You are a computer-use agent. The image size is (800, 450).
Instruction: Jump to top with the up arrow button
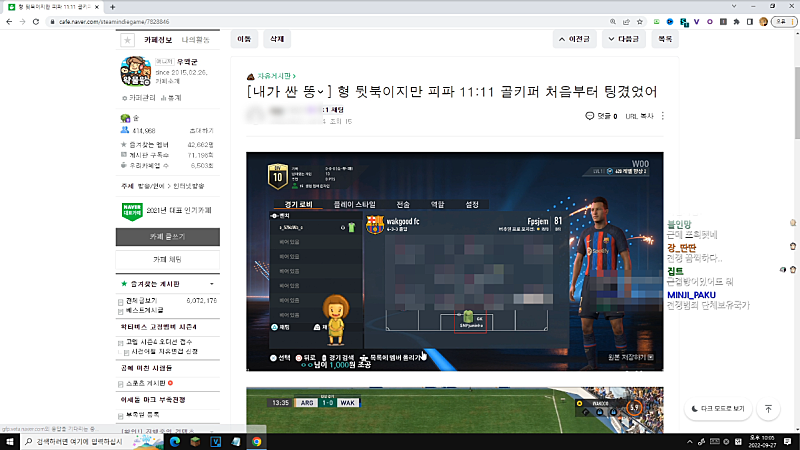768,409
